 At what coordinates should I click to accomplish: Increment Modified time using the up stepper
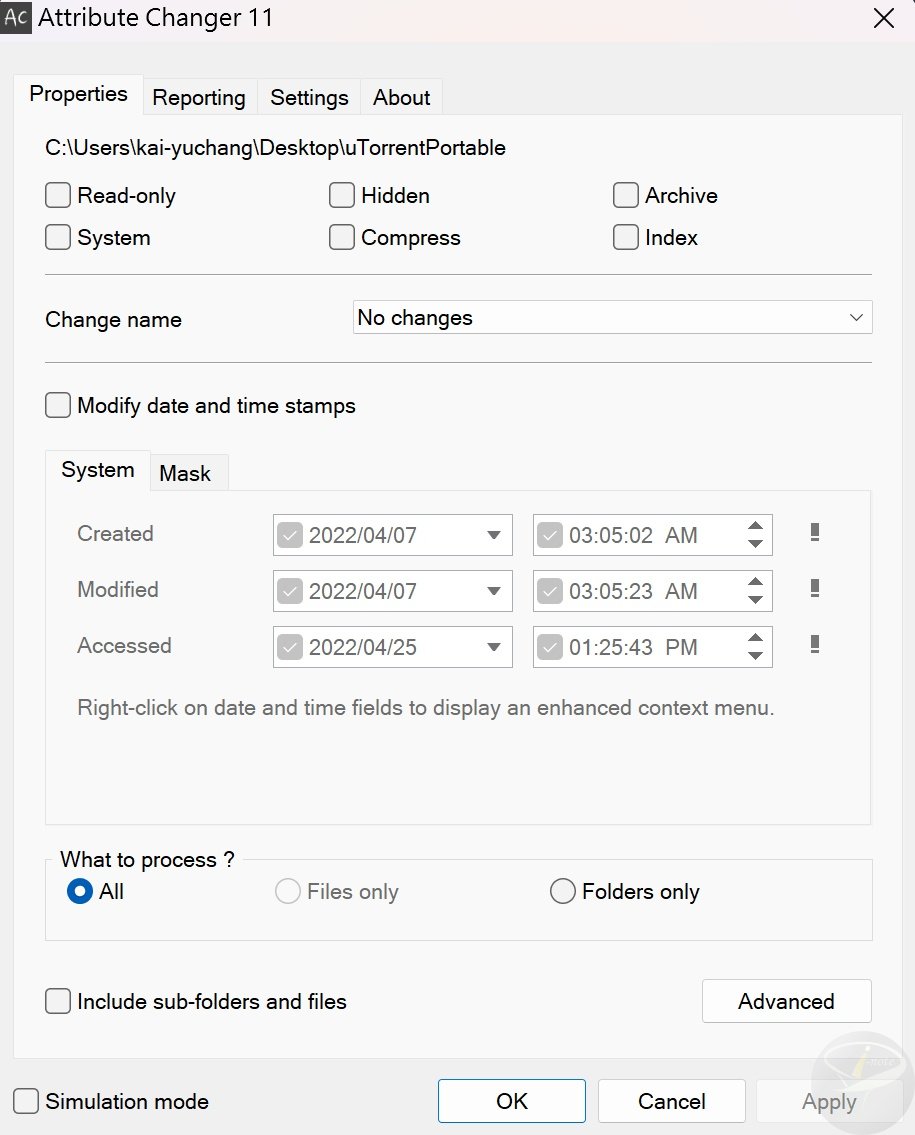(x=755, y=583)
